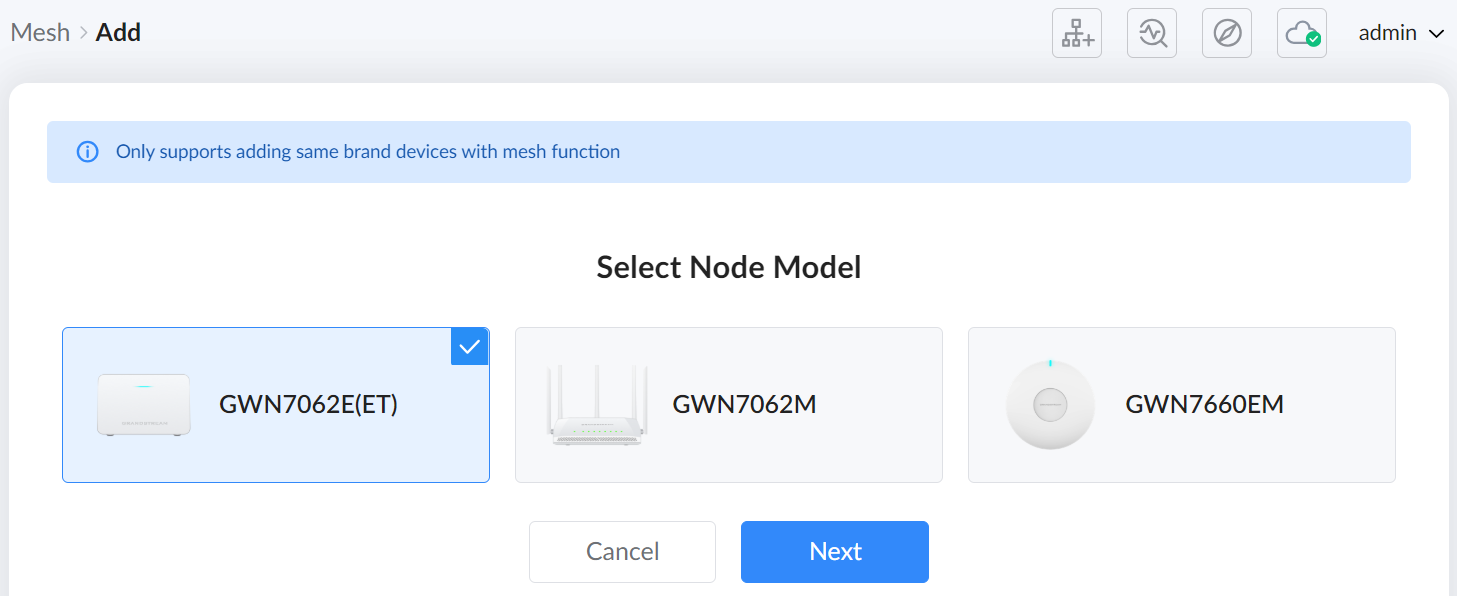Click the GWN7062M model name

(x=745, y=405)
